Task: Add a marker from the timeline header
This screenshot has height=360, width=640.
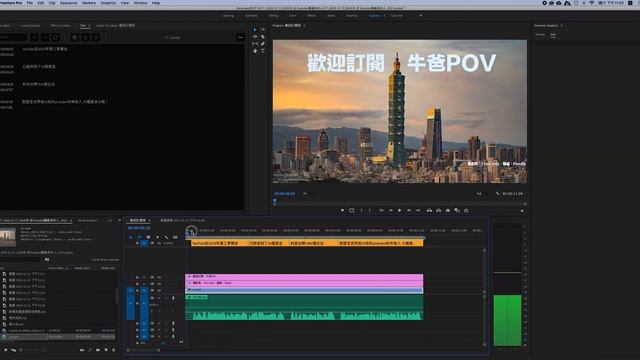Action: point(157,237)
